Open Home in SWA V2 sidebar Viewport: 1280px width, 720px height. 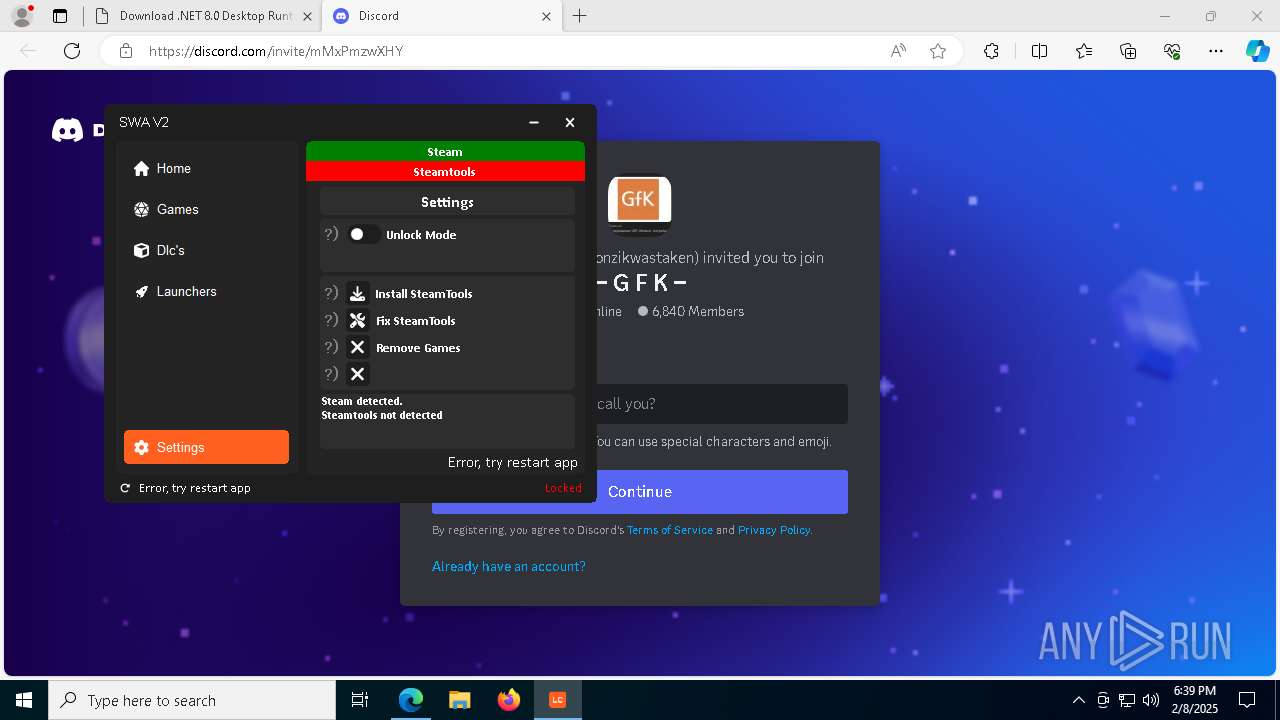pos(206,168)
